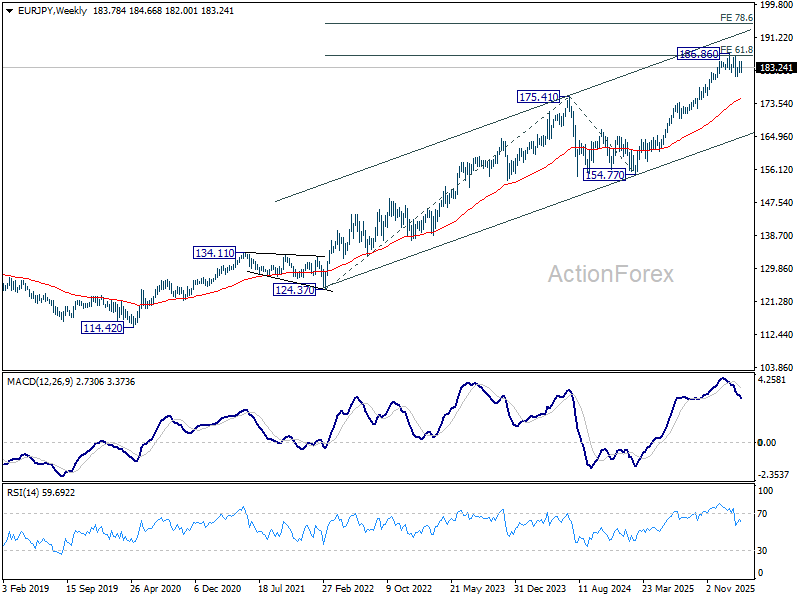800x600 pixels.
Task: Click the ActionForex watermark
Action: click(x=611, y=274)
